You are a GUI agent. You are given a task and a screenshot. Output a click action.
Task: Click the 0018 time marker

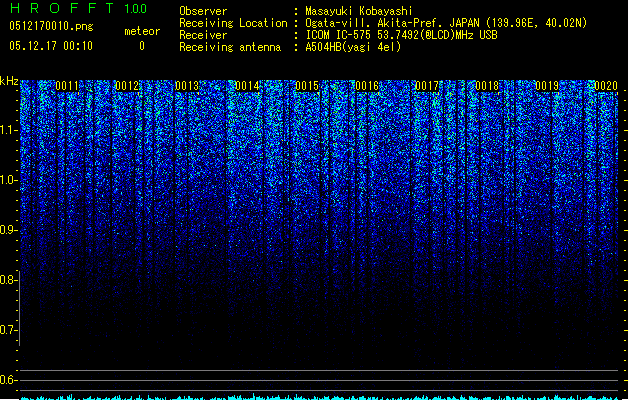[x=487, y=86]
